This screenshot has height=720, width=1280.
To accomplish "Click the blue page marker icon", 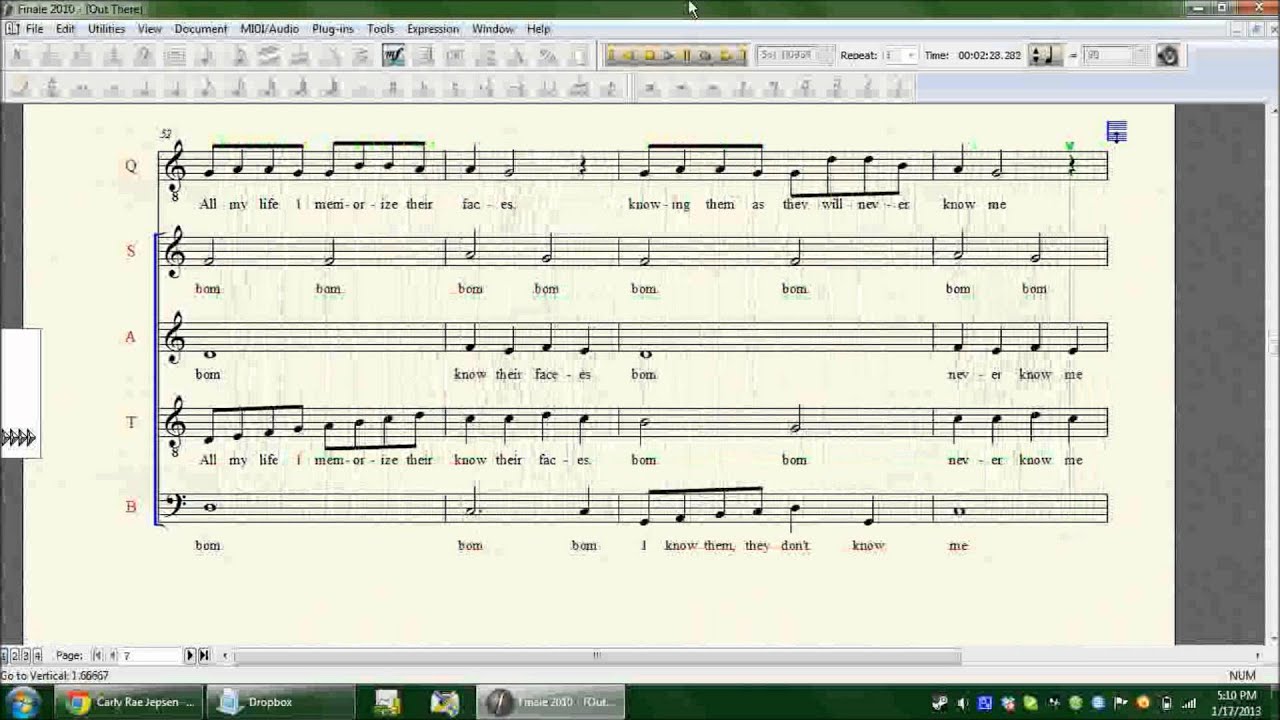I will [1117, 132].
